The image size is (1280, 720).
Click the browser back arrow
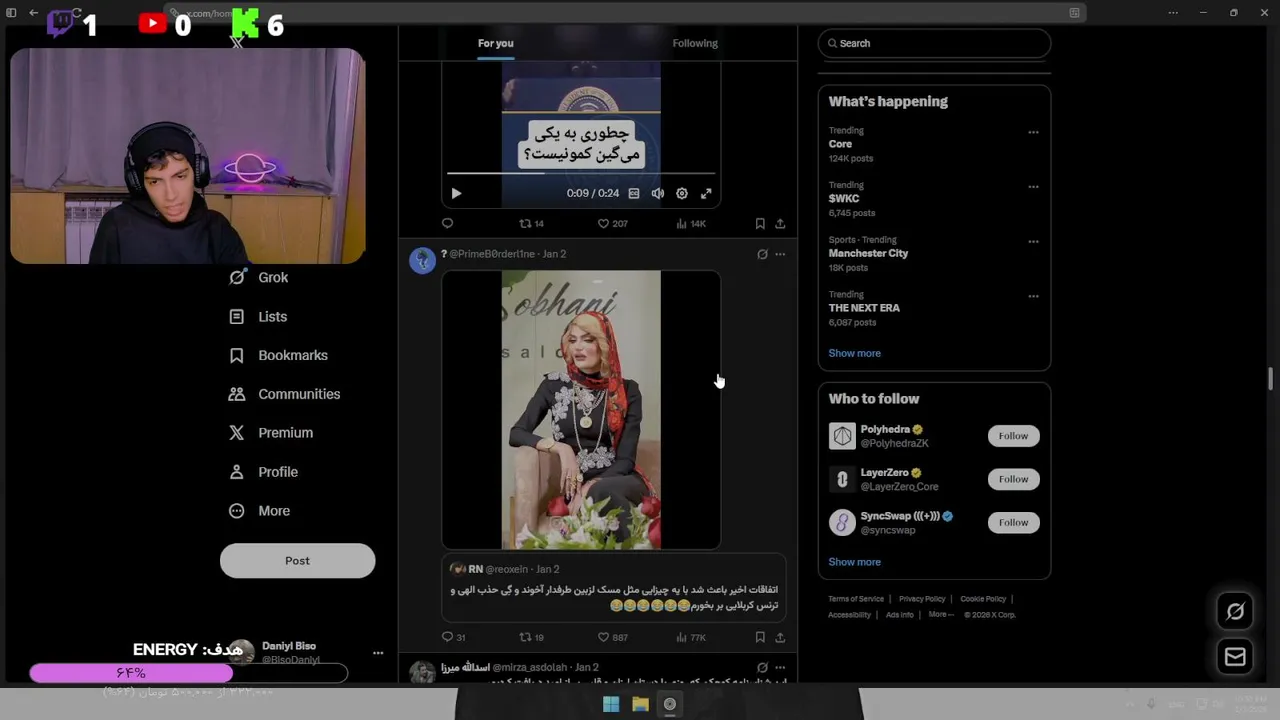coord(33,13)
